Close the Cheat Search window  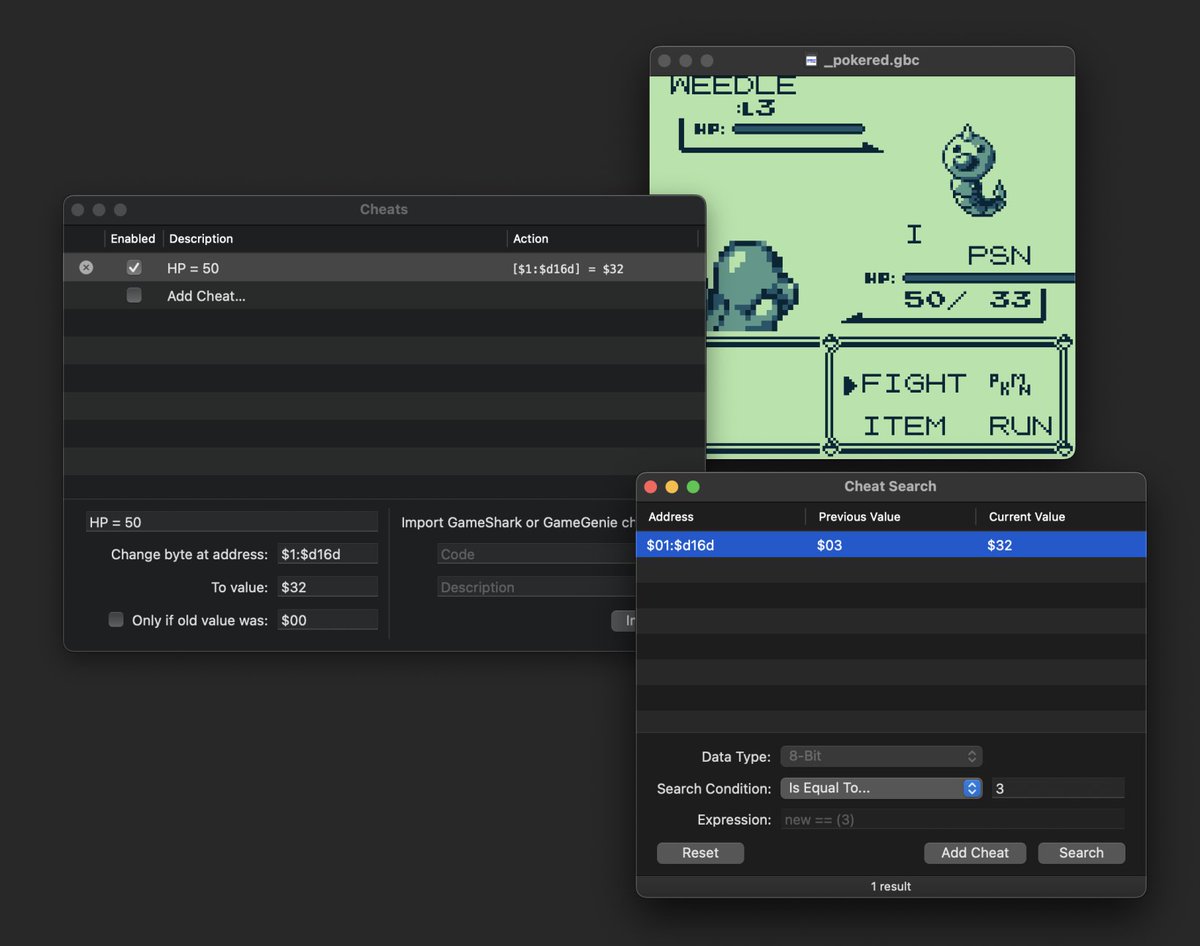pyautogui.click(x=650, y=487)
